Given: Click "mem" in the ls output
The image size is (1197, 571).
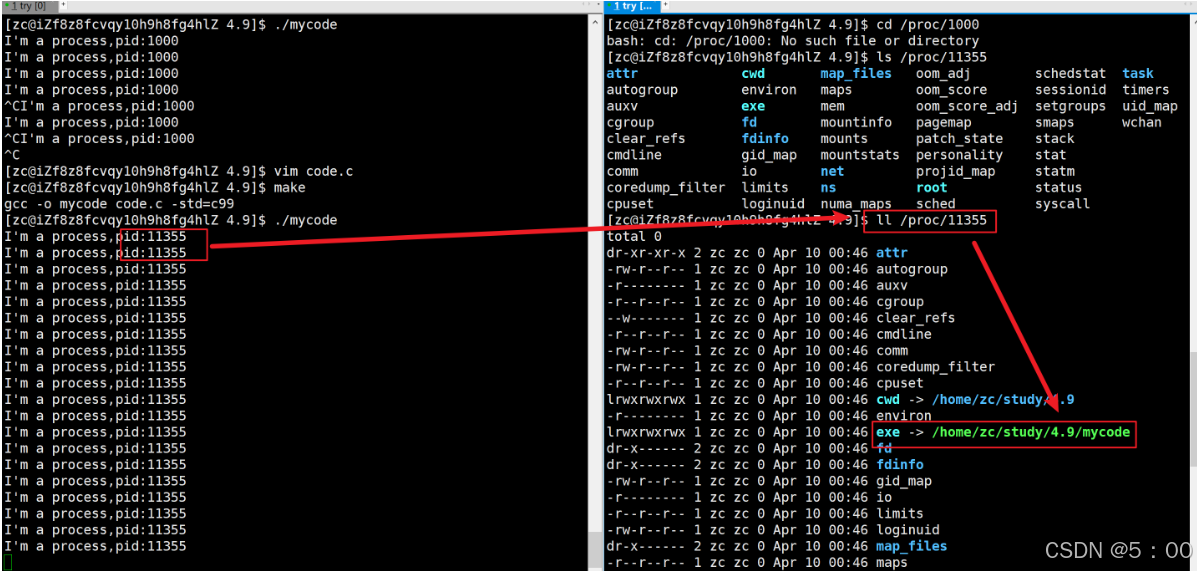Looking at the screenshot, I should [832, 107].
